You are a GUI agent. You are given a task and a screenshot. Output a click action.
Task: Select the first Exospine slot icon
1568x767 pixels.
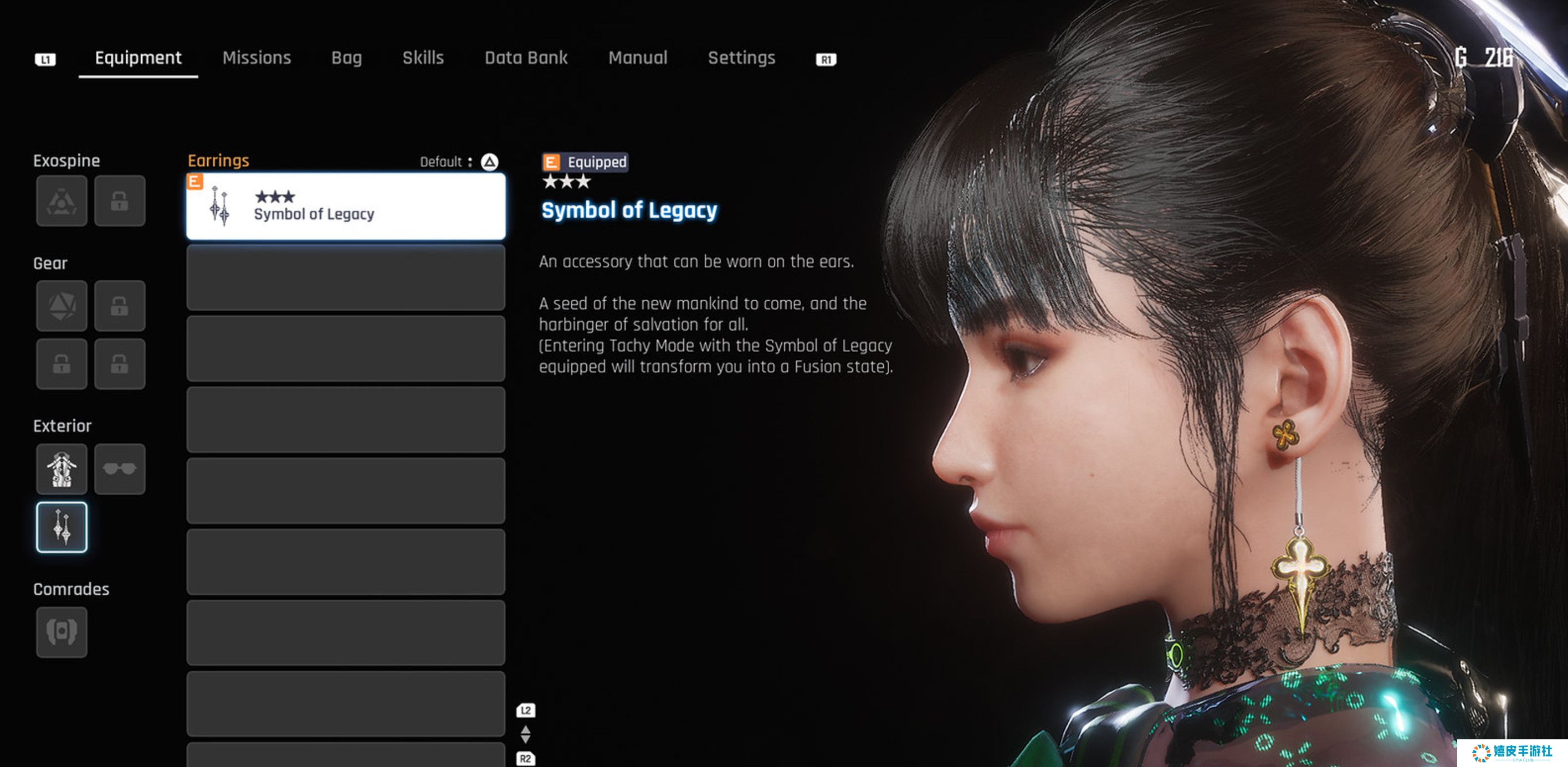[x=62, y=200]
